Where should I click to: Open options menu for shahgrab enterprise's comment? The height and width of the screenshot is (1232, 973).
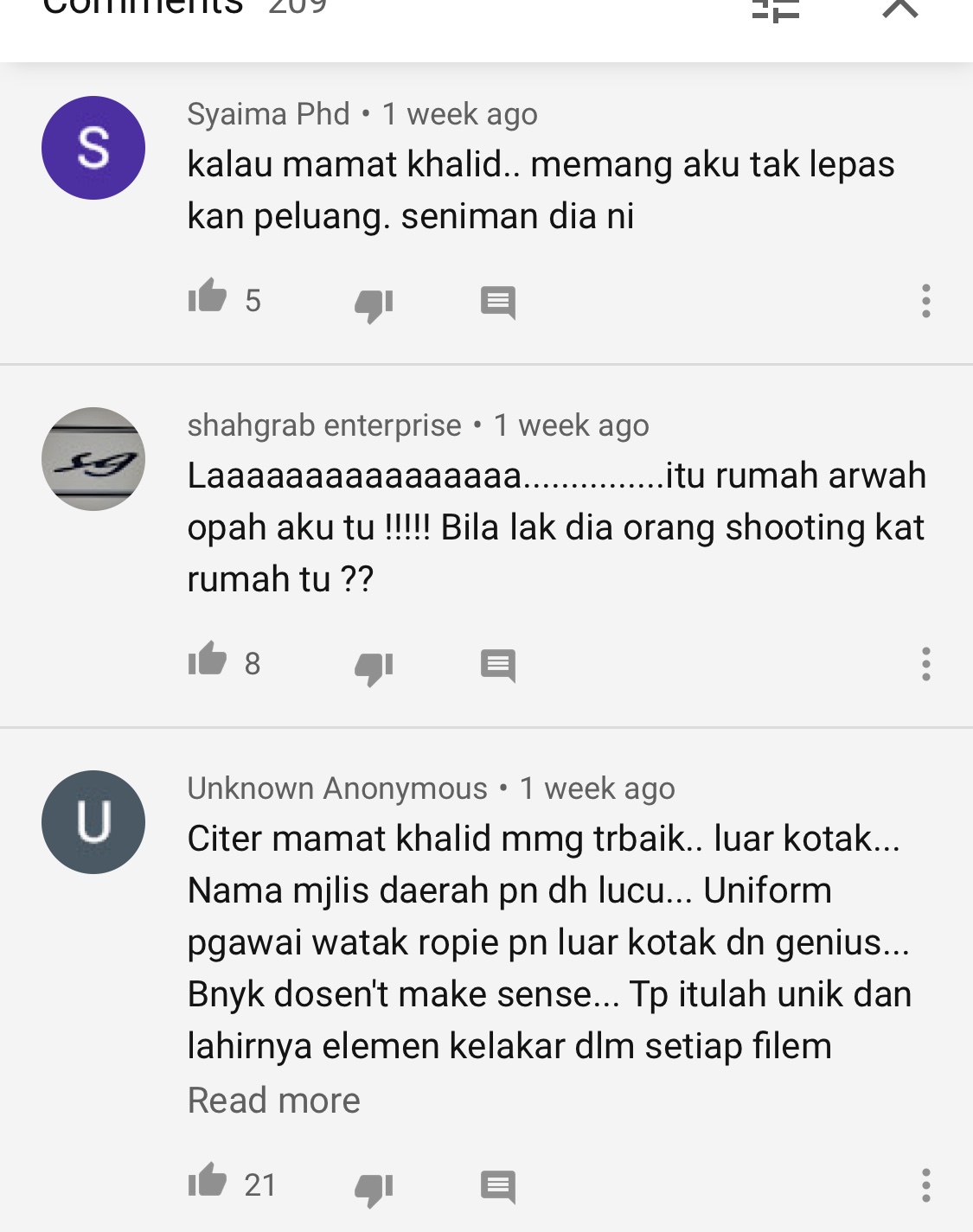925,664
